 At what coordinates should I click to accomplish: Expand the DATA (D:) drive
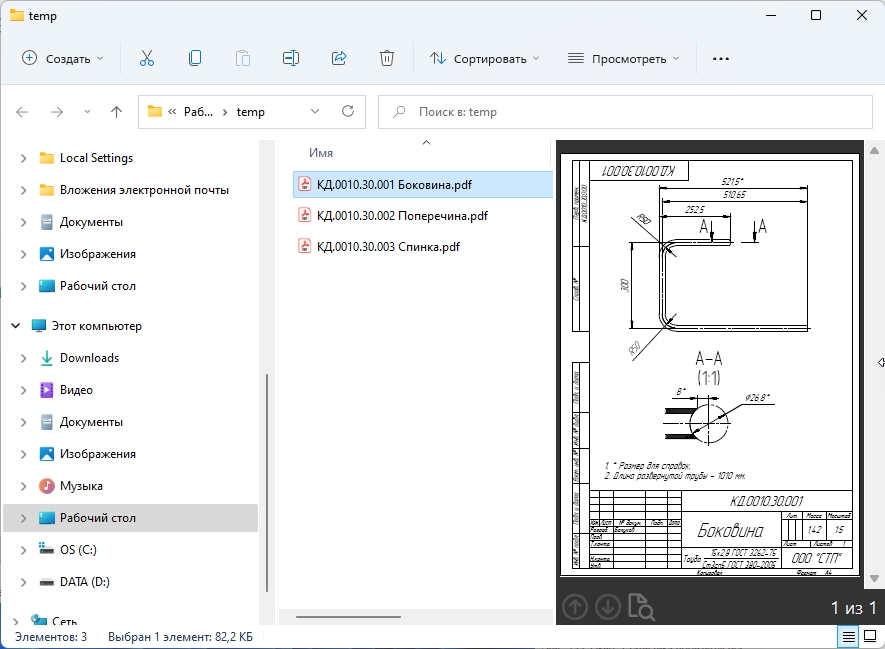[23, 582]
